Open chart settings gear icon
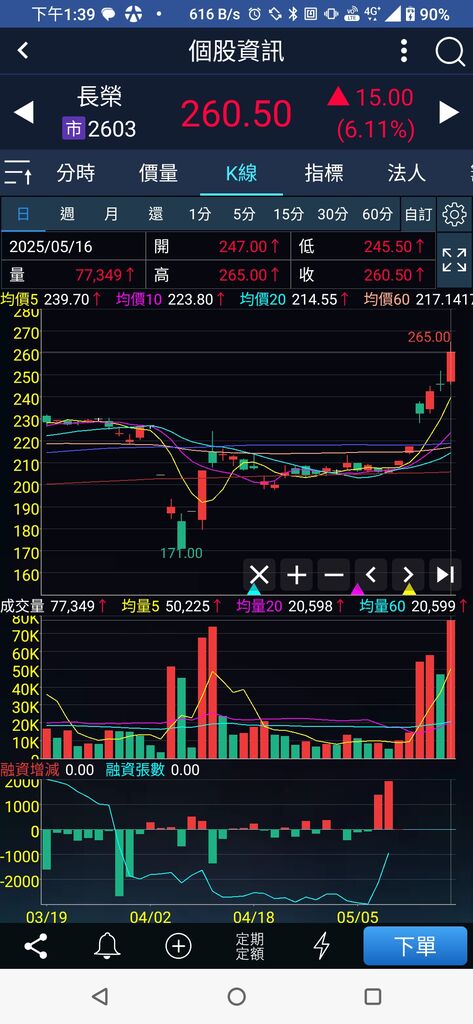Image resolution: width=473 pixels, height=1024 pixels. [454, 214]
